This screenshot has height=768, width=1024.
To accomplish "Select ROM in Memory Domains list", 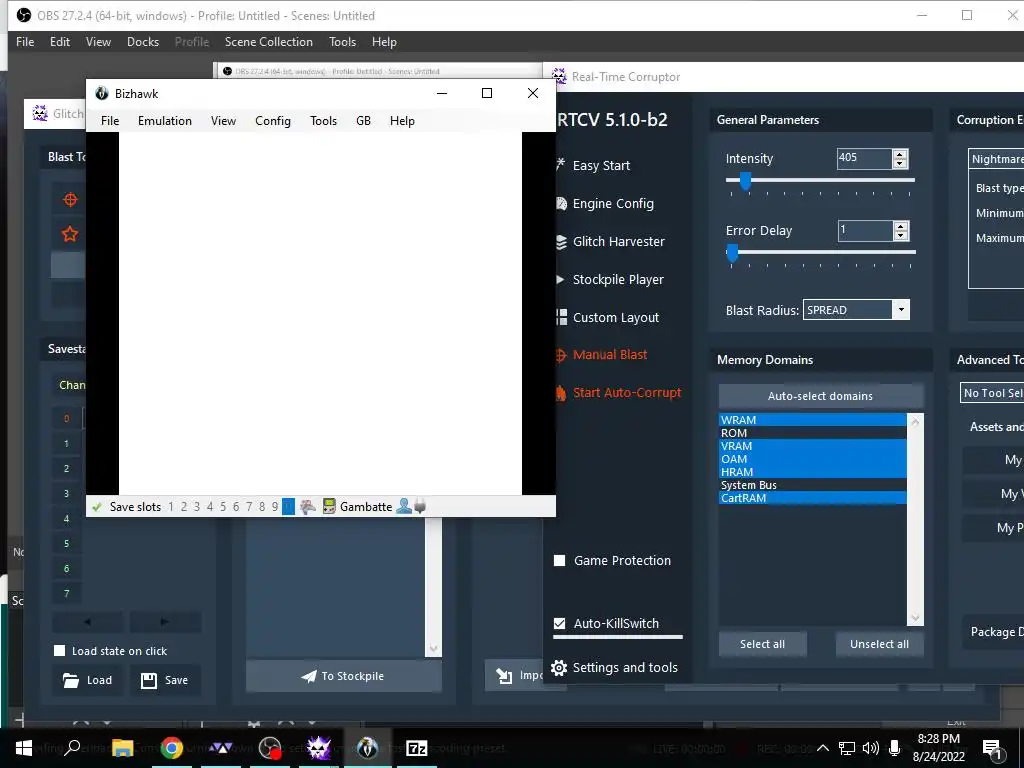I will (x=812, y=433).
